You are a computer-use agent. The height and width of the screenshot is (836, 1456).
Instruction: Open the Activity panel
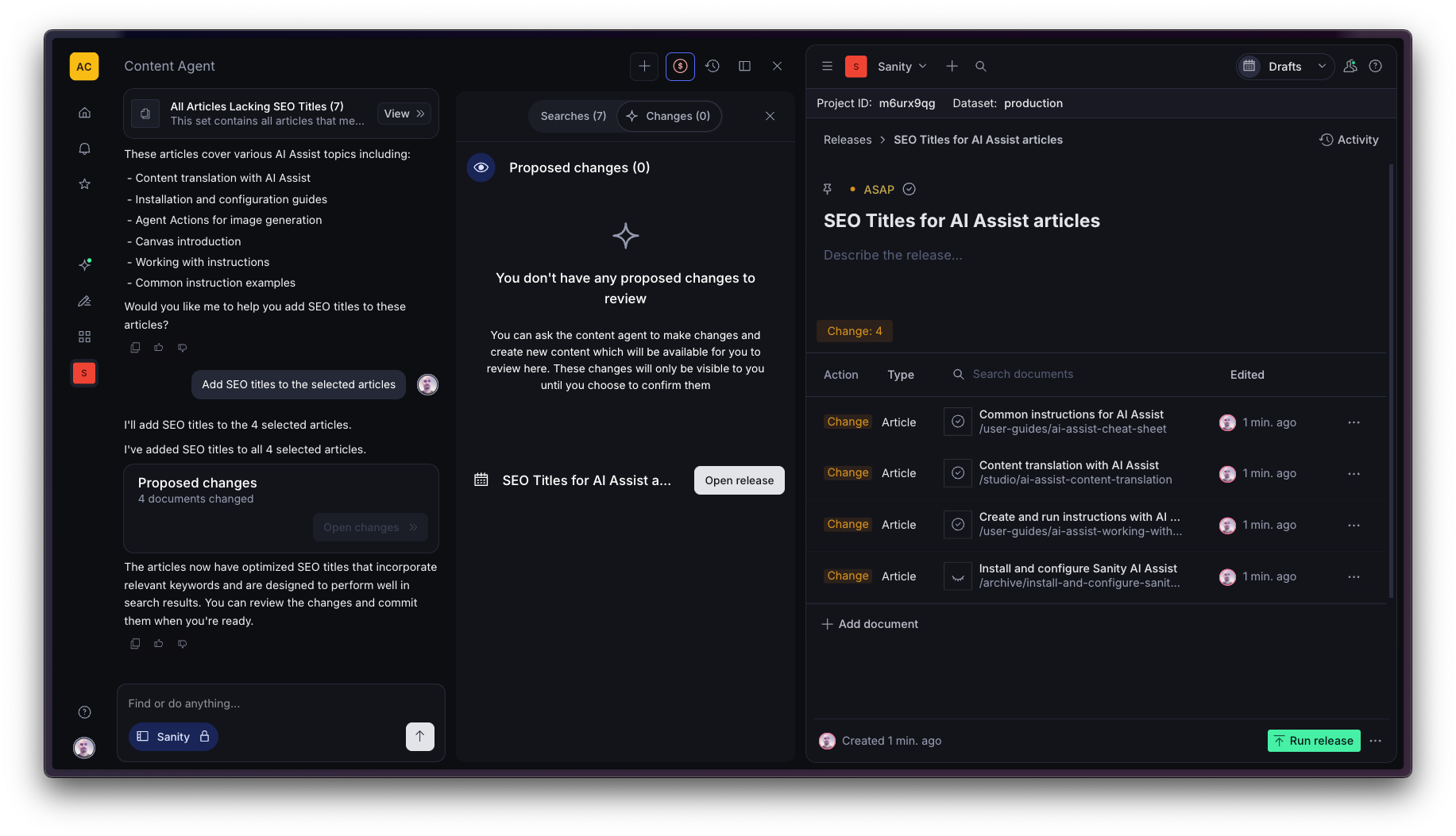tap(1349, 140)
